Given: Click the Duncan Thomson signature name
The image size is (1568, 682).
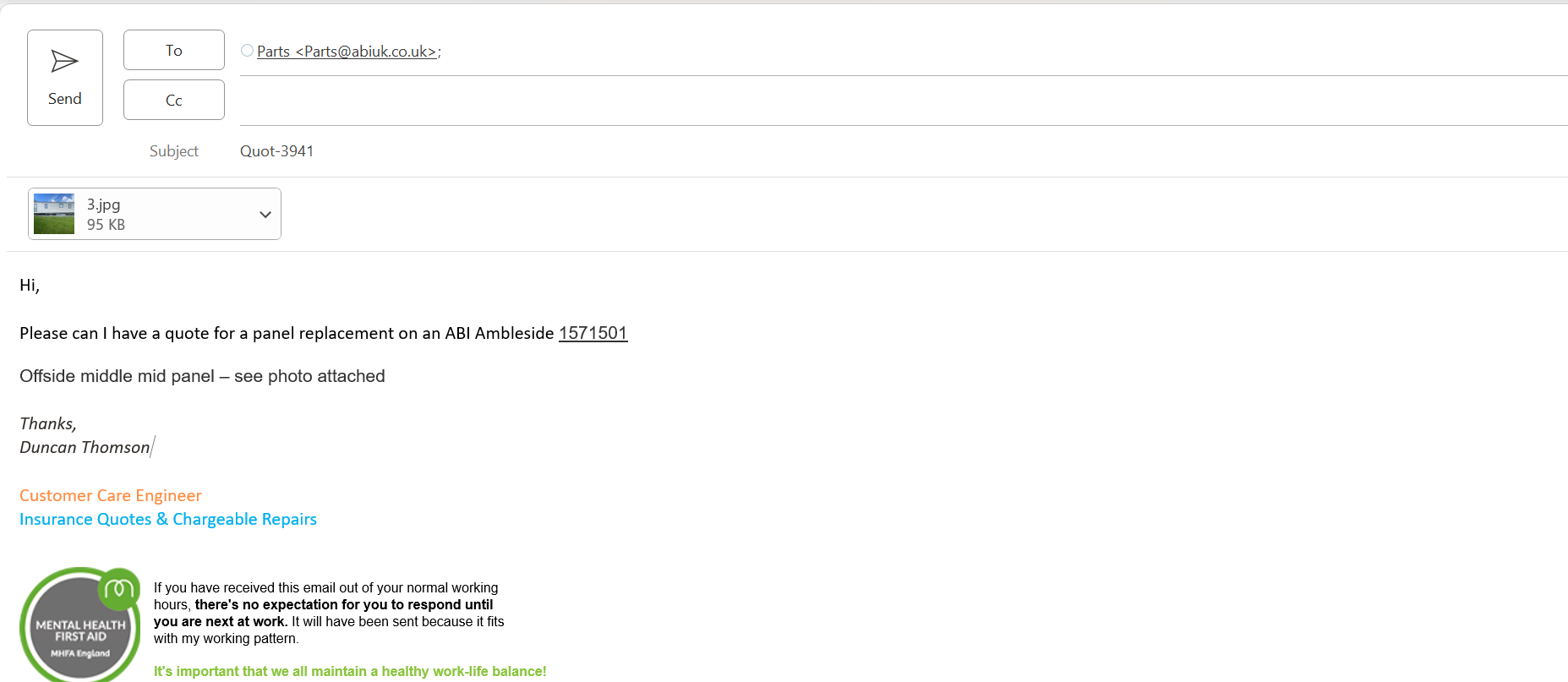Looking at the screenshot, I should click(x=85, y=447).
